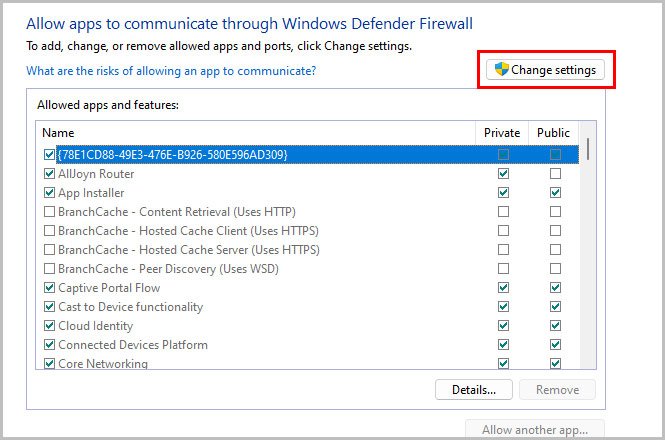Select the Cast to Device functionality text
Viewport: 665px width, 440px height.
[131, 307]
